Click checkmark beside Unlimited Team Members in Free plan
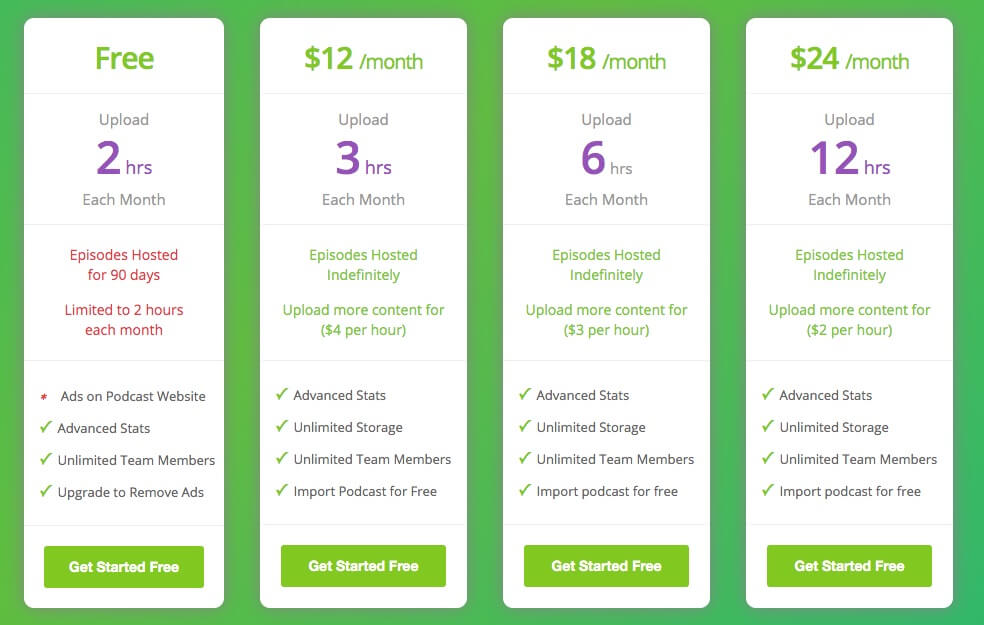 46,459
